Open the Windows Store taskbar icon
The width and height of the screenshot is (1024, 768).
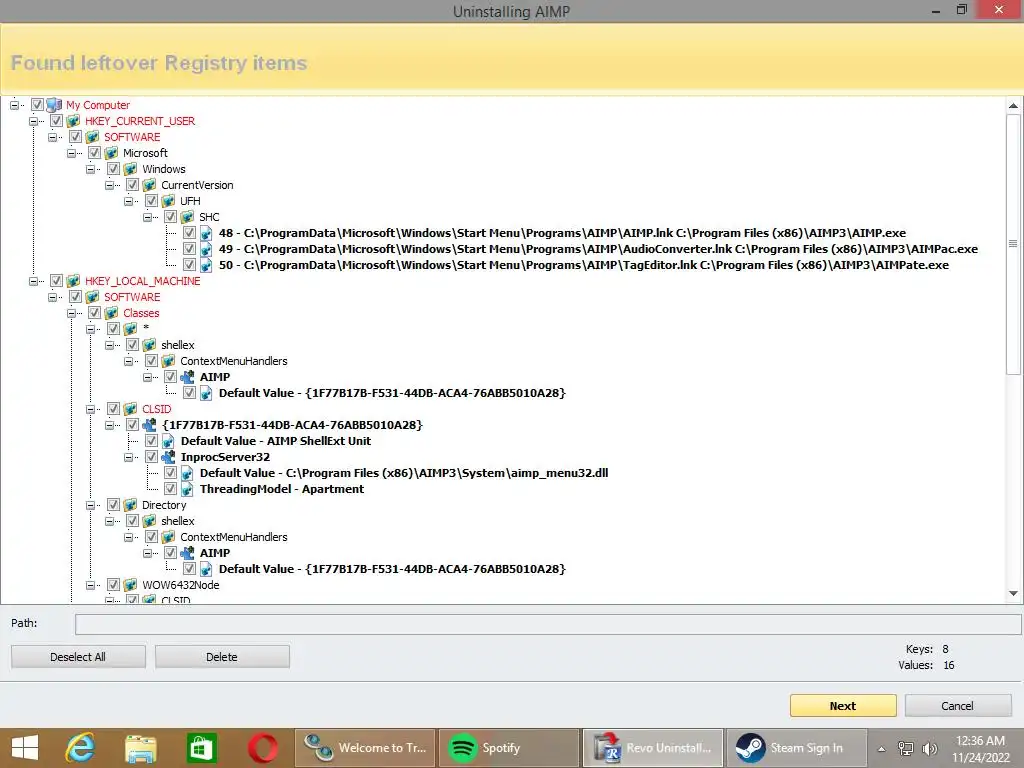tap(201, 748)
